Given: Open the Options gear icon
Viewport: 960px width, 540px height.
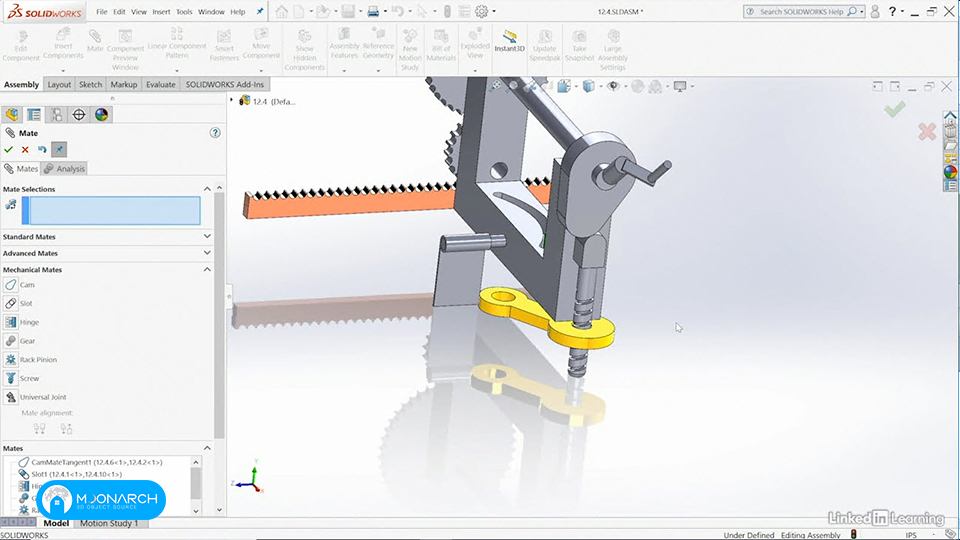Looking at the screenshot, I should [x=482, y=11].
